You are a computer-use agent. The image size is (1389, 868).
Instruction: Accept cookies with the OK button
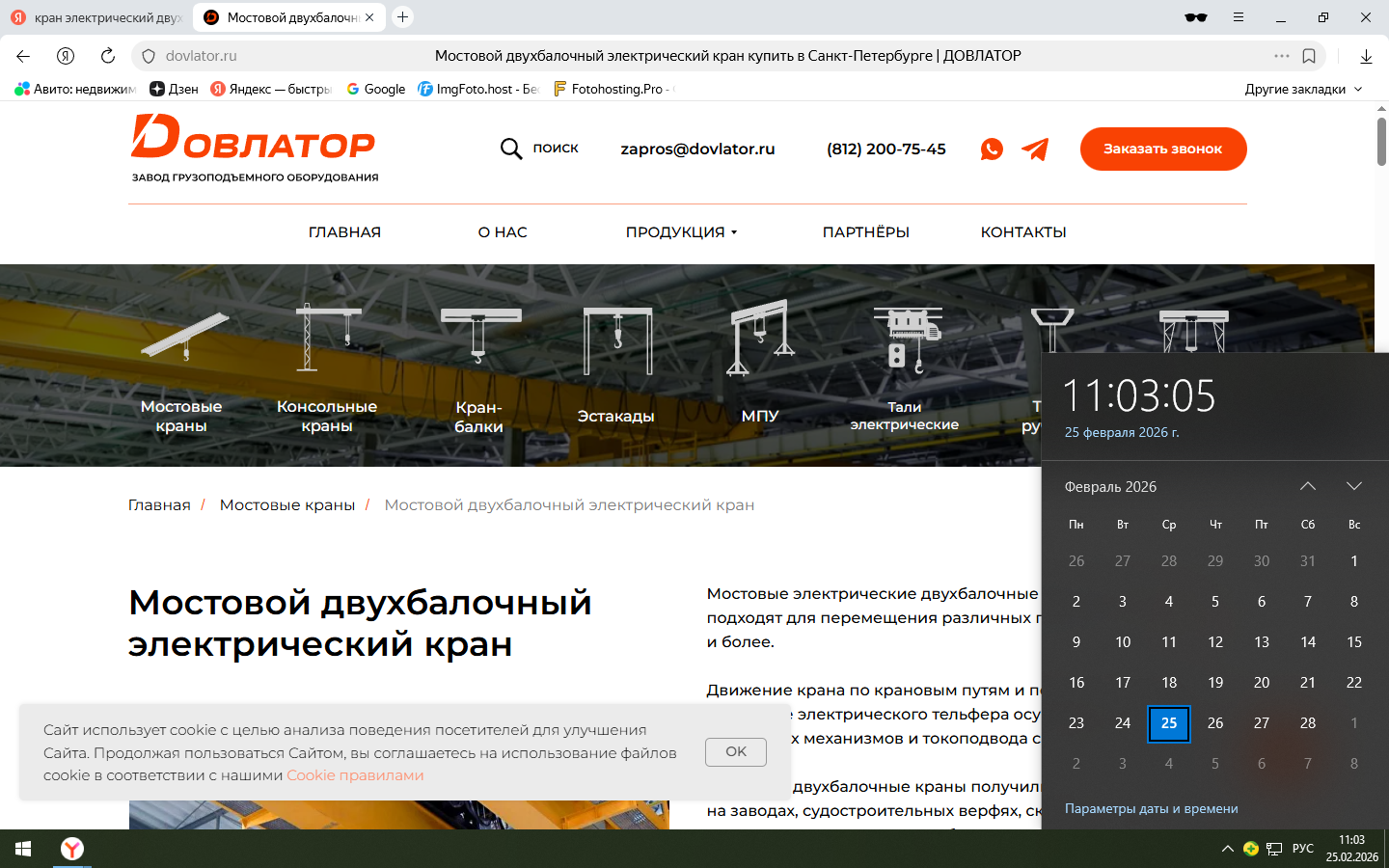coord(735,752)
